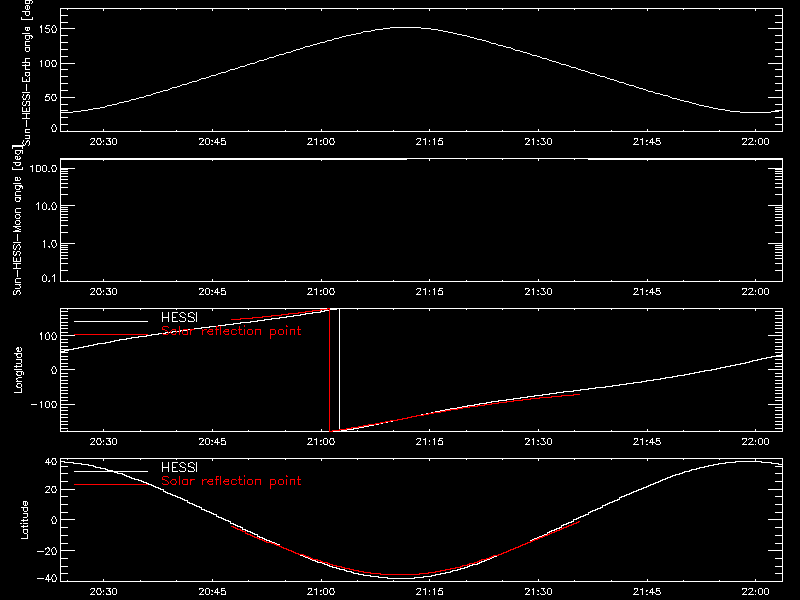Click 20:30 time label under Latitude plot
Viewport: 800px width, 600px height.
[104, 592]
